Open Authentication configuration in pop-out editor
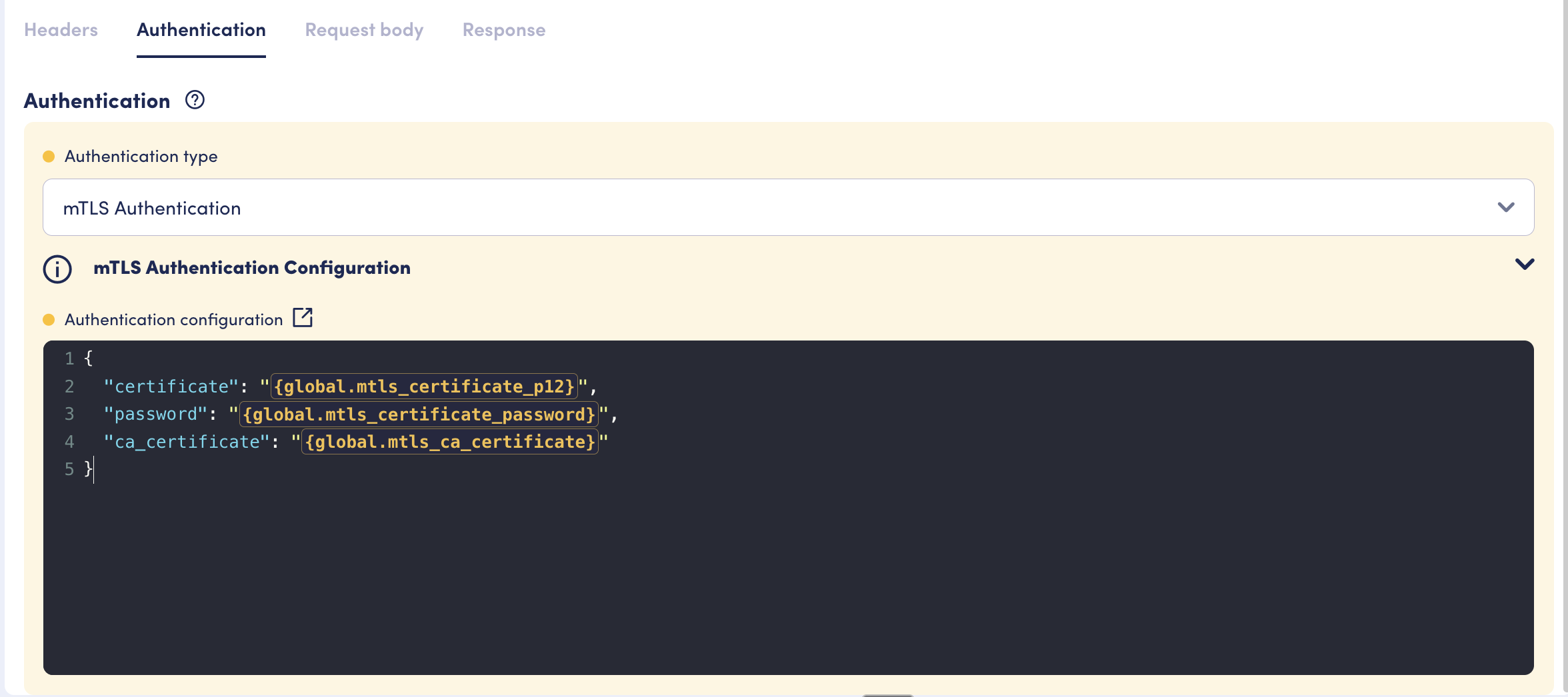Viewport: 1568px width, 697px height. click(303, 318)
